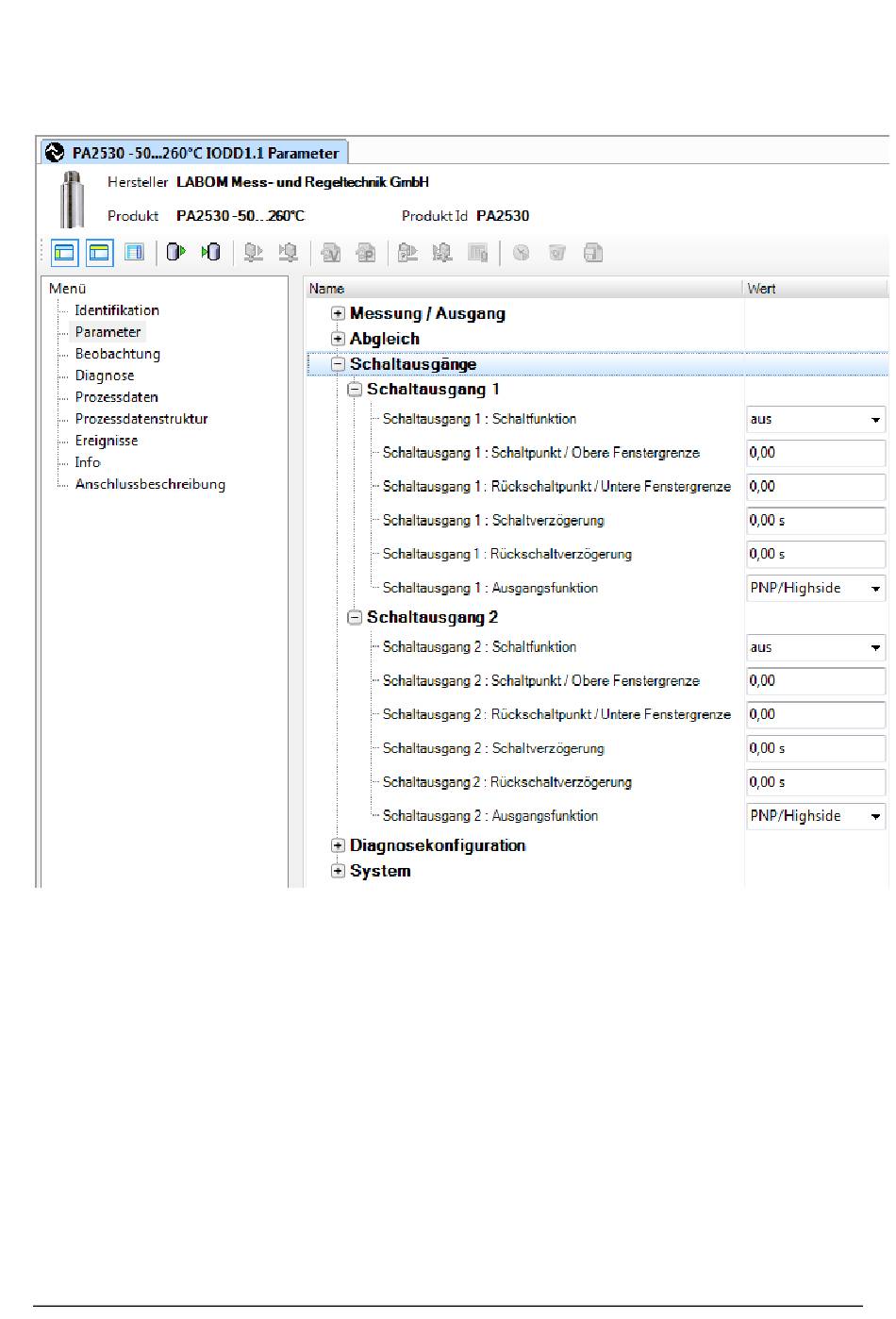
Task: Click the device image next to Hersteller
Action: (x=72, y=199)
